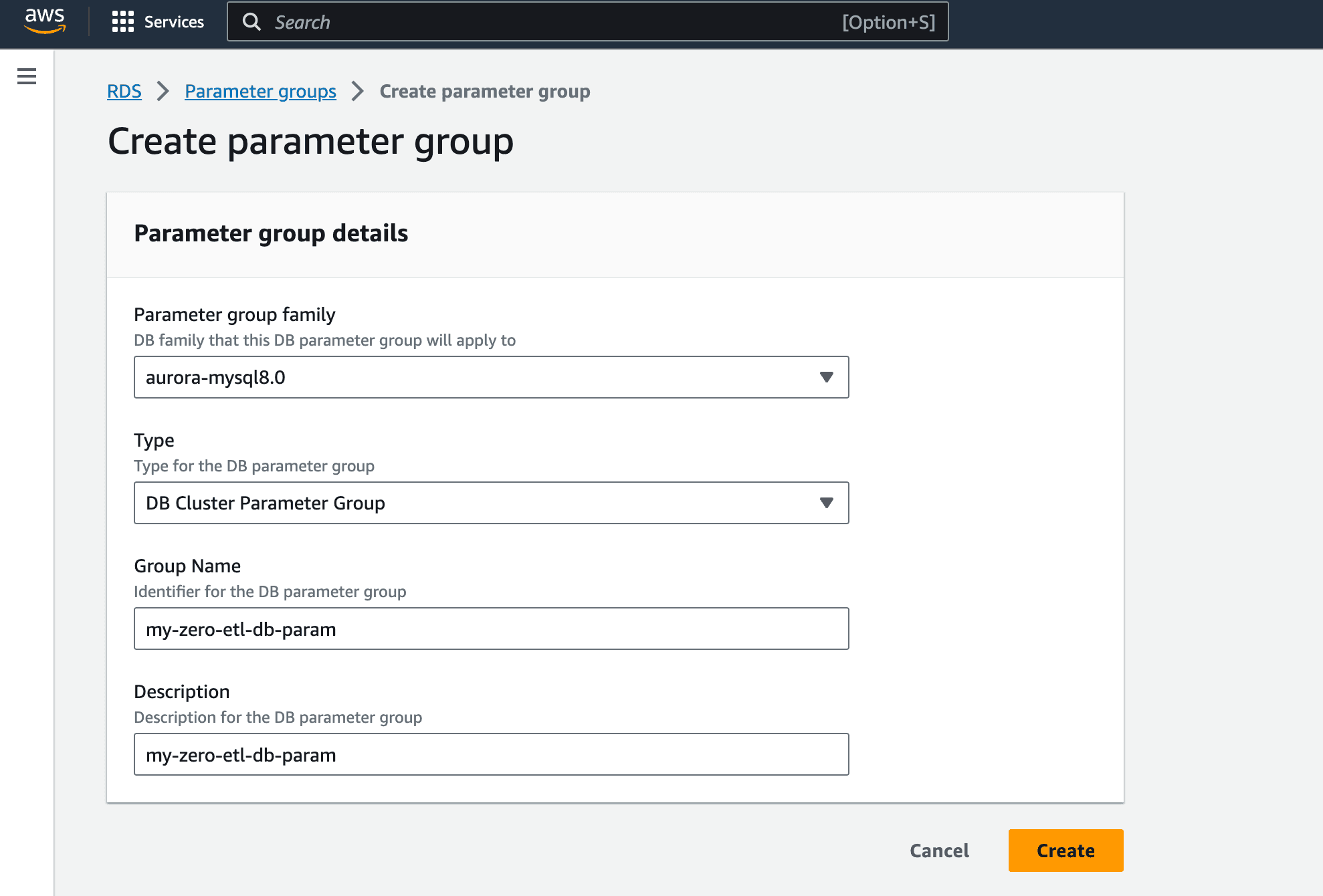Focus the AWS console Search field

click(587, 22)
